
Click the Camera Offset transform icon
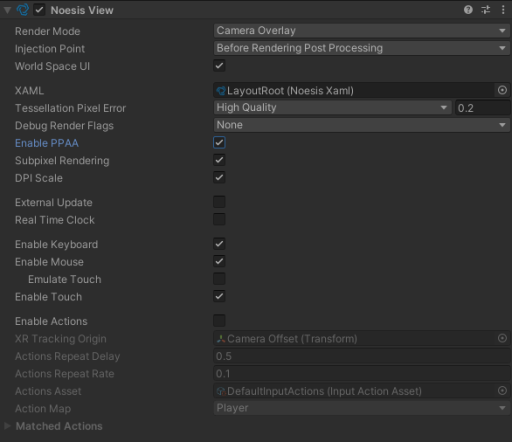tap(221, 339)
